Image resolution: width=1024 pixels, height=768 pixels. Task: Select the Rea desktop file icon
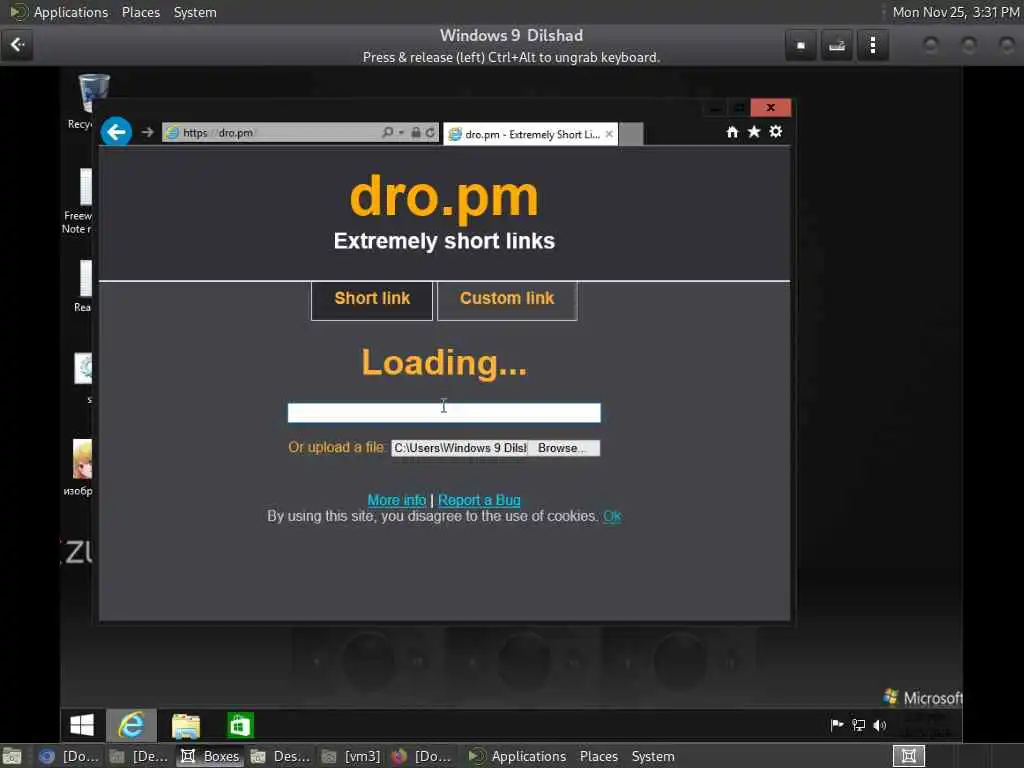pyautogui.click(x=83, y=285)
